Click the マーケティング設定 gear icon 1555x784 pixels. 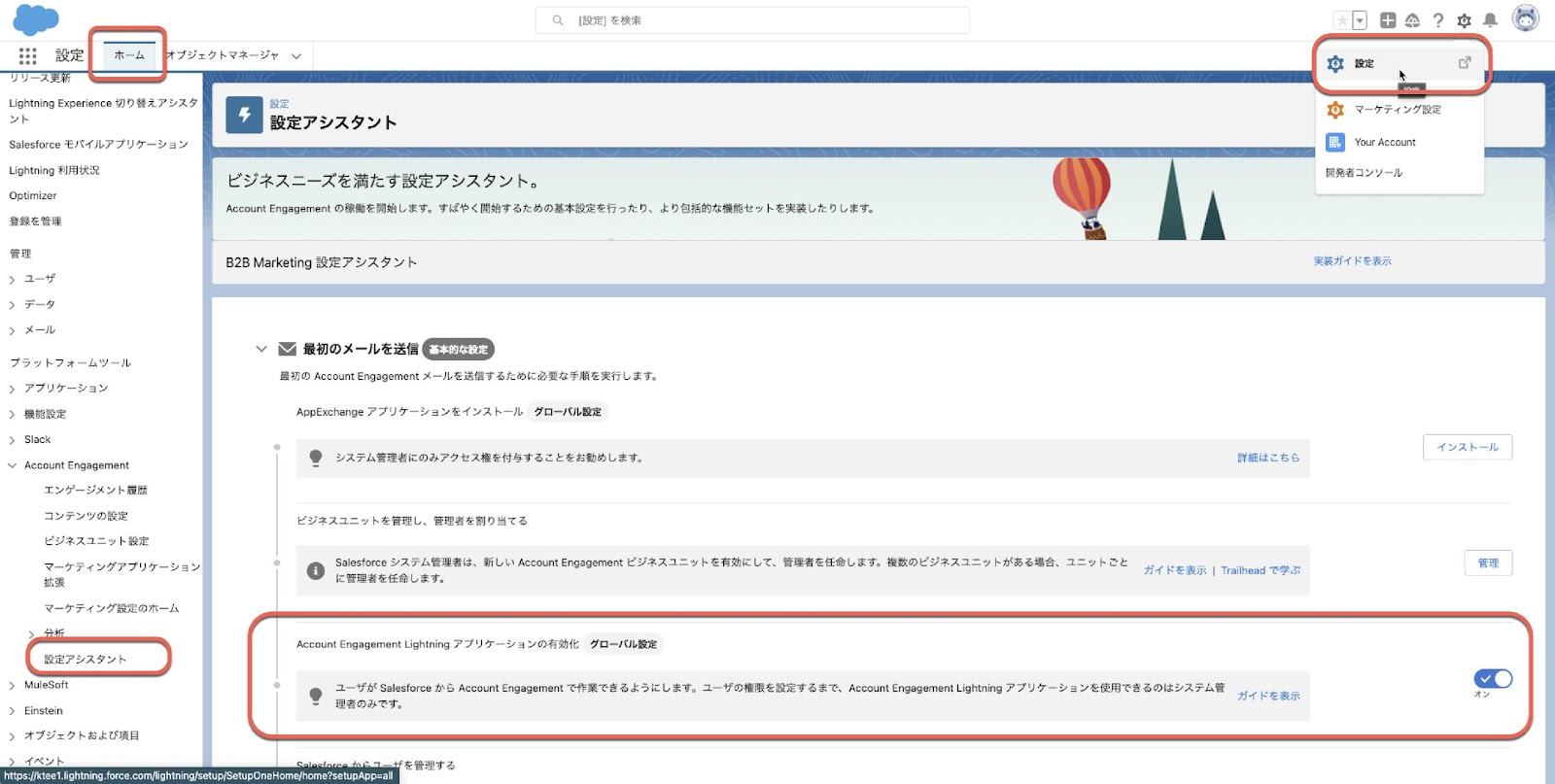click(1335, 110)
